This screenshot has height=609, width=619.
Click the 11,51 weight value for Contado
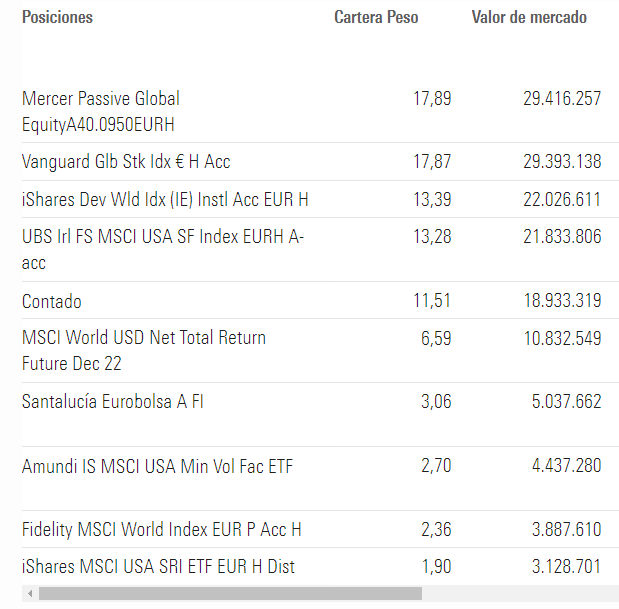click(432, 301)
